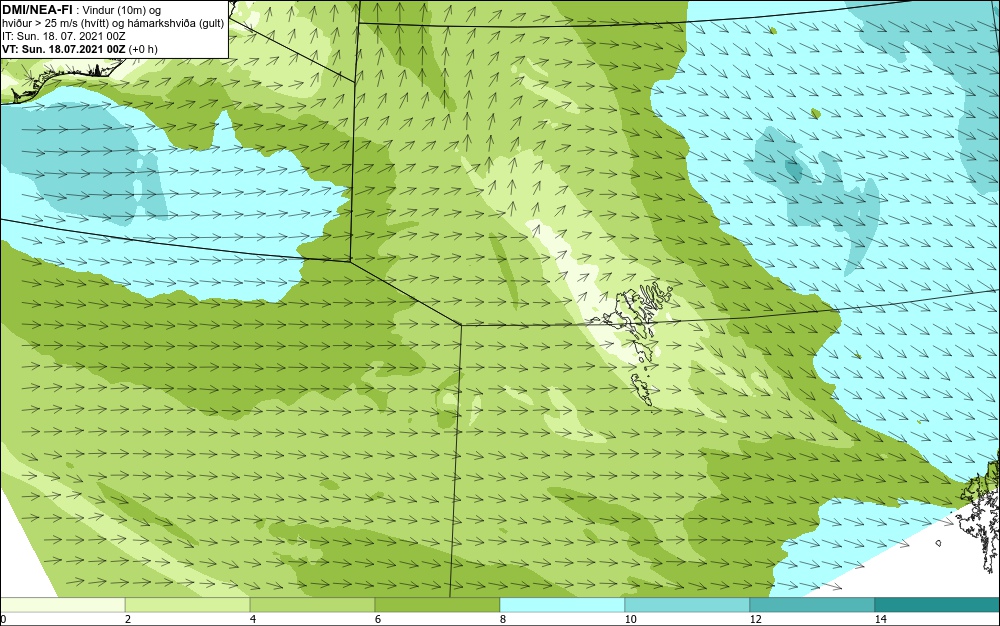
Task: Click the 2–4 m/s light green legend swatch
Action: pyautogui.click(x=188, y=605)
